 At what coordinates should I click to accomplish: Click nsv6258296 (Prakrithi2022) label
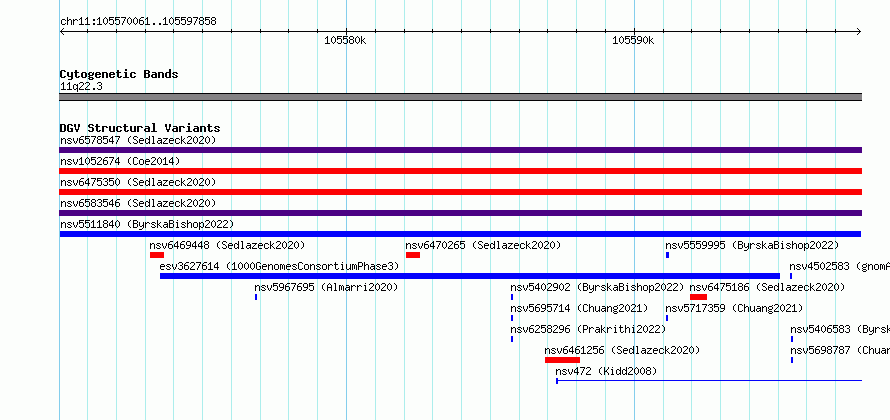[588, 329]
